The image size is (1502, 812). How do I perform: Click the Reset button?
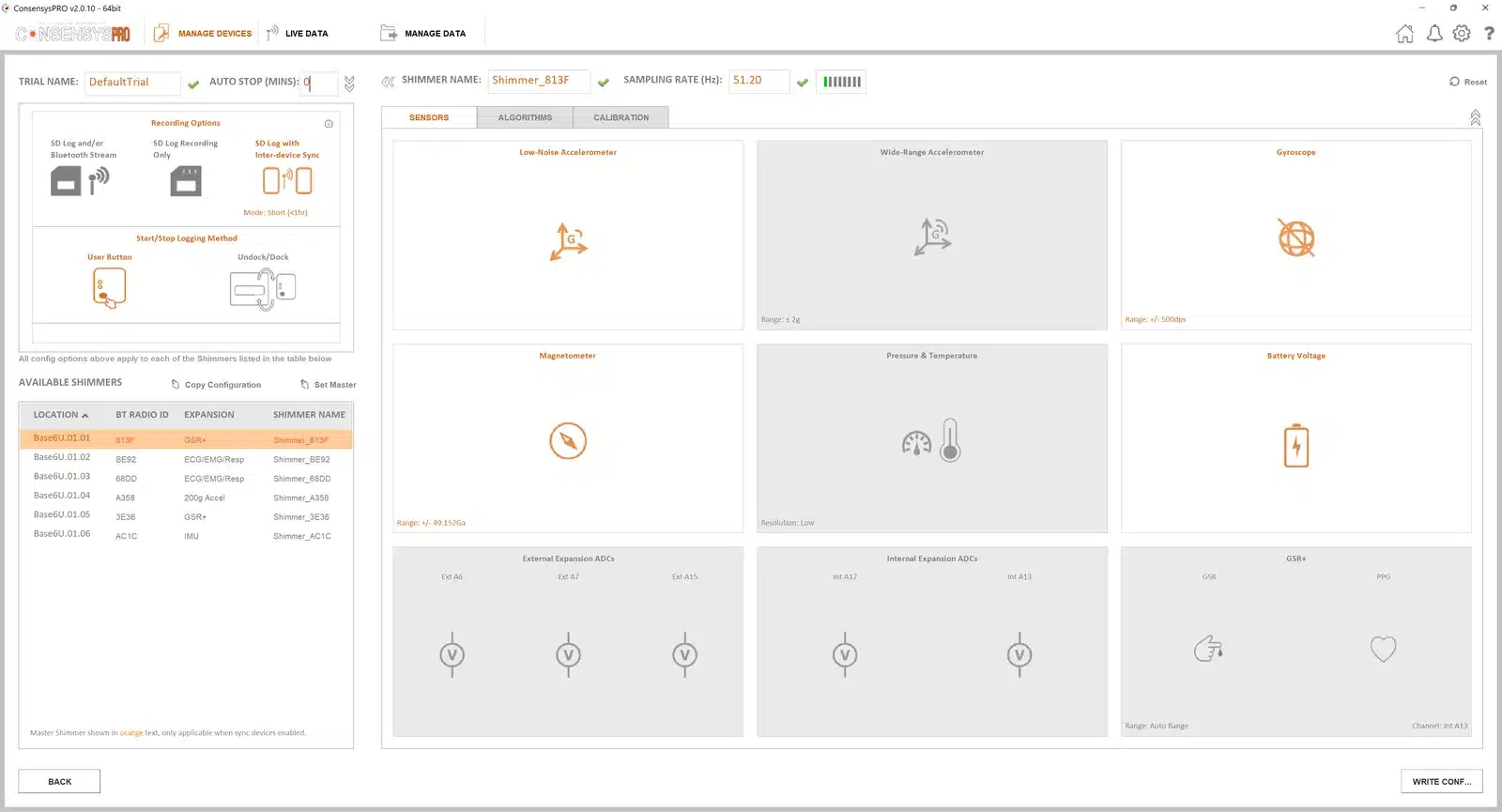1468,82
